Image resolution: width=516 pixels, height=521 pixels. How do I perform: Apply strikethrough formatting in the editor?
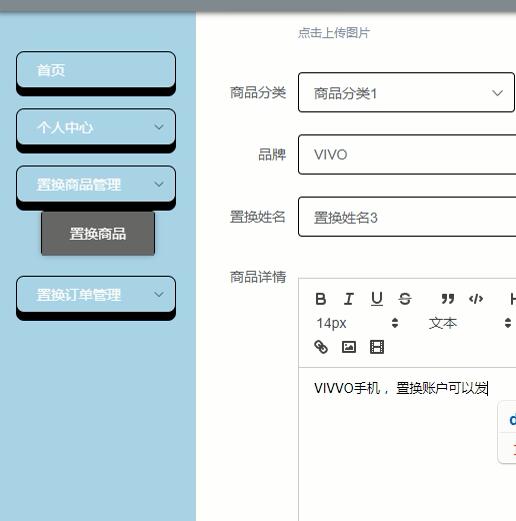pyautogui.click(x=405, y=299)
